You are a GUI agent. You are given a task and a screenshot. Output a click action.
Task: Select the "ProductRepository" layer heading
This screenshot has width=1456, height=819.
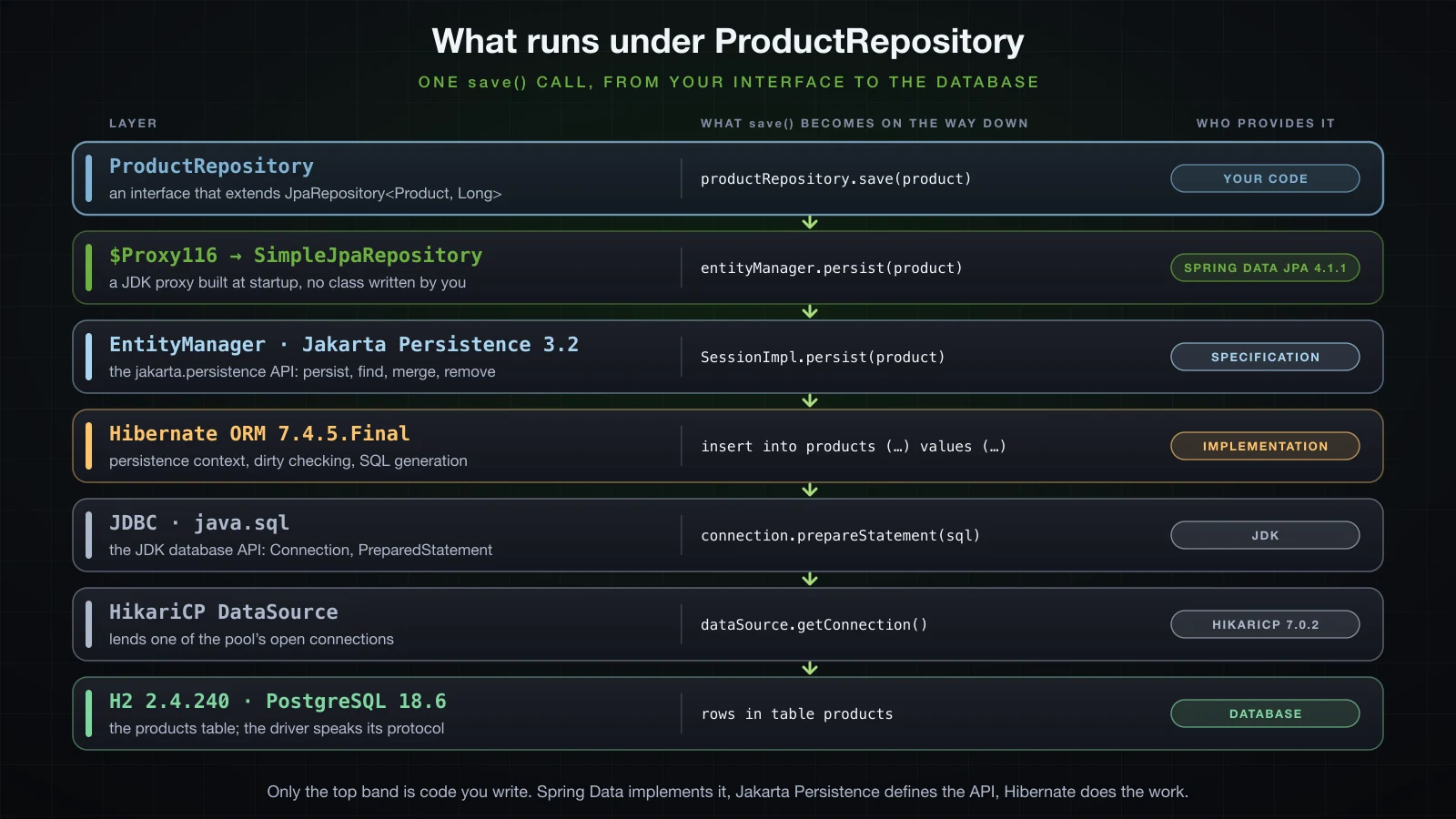[211, 166]
